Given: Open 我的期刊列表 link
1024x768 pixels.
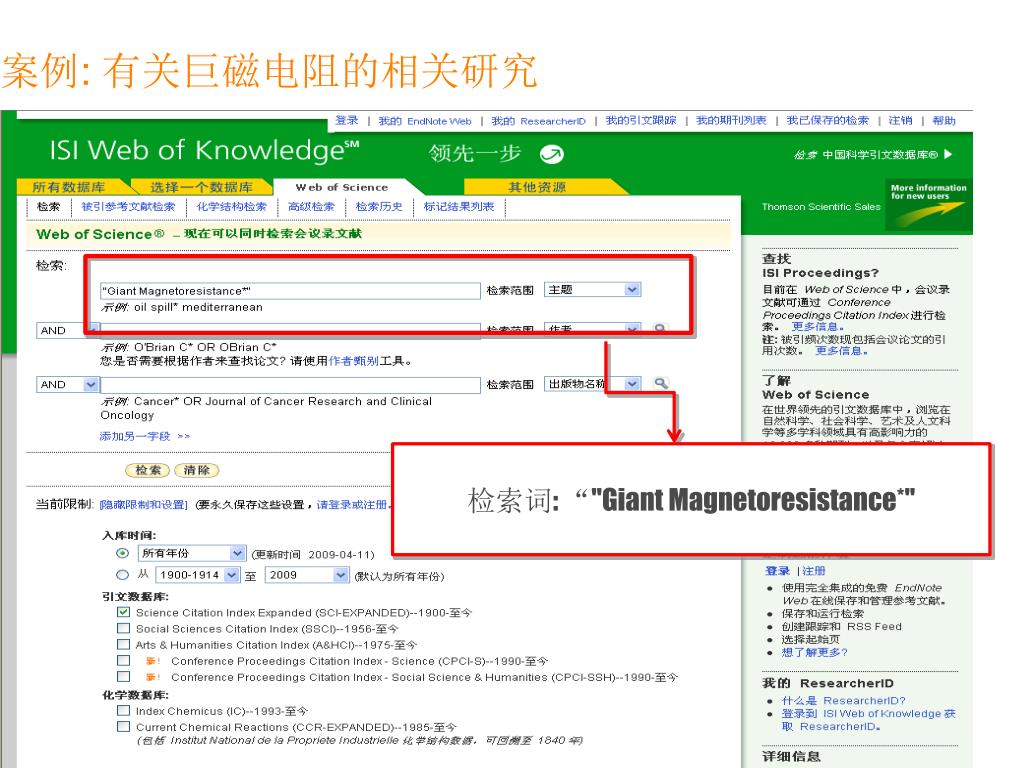Looking at the screenshot, I should pos(731,120).
